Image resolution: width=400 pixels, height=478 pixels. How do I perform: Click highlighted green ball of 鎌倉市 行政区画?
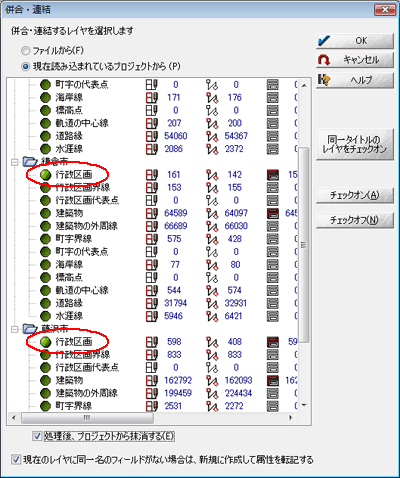pos(45,174)
